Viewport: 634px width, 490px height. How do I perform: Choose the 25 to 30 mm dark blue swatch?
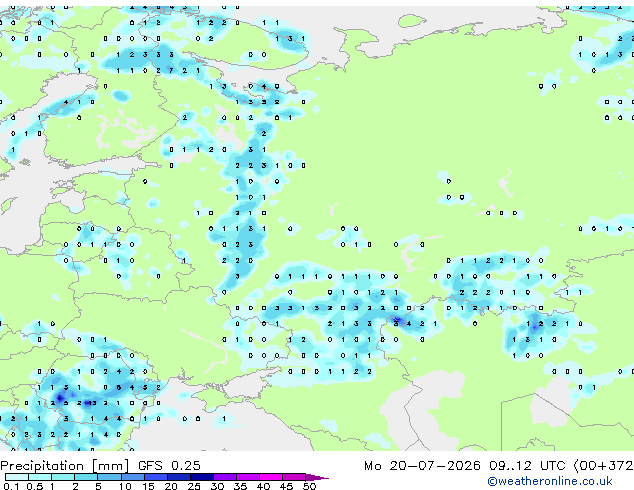pos(201,477)
